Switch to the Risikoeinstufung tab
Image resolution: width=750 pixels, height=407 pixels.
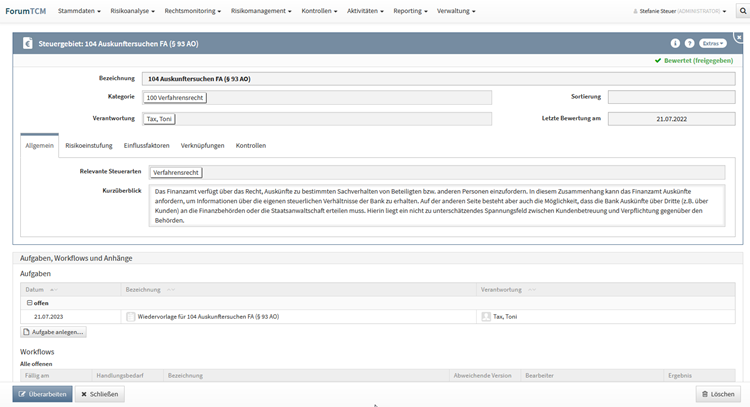tap(89, 146)
